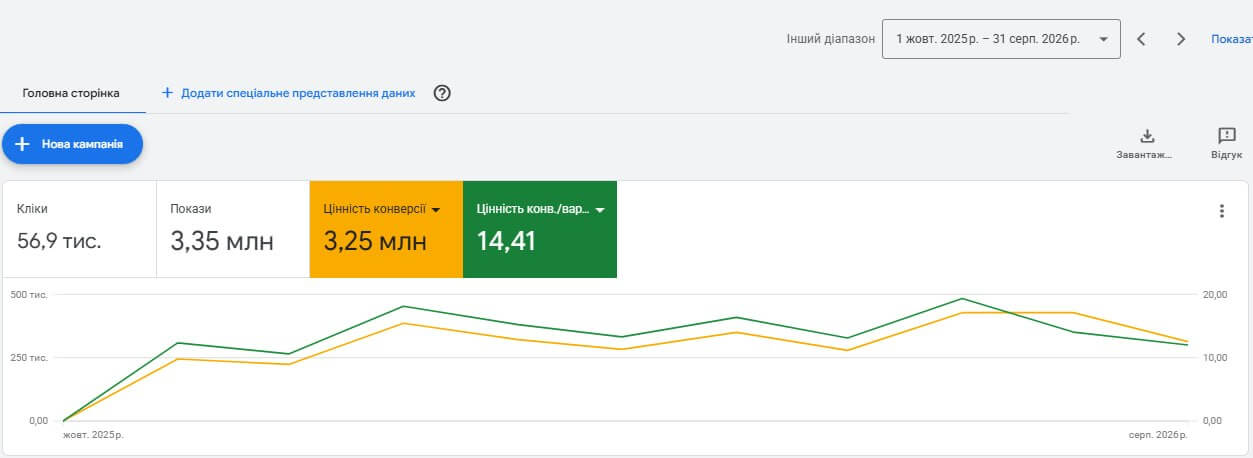Open the Головна сторінка tab
Viewport: 1253px width, 458px height.
pyautogui.click(x=71, y=93)
